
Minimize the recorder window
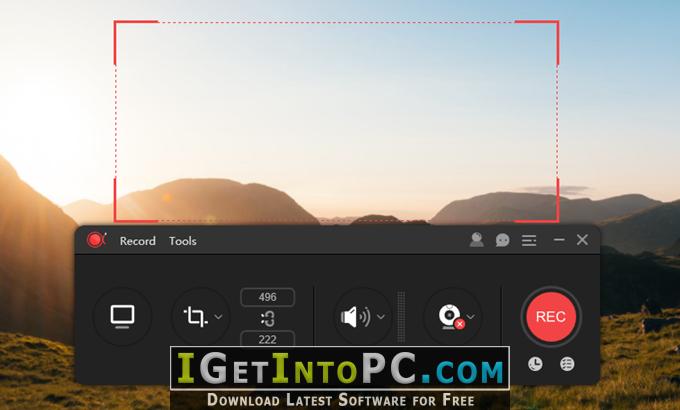tap(559, 239)
